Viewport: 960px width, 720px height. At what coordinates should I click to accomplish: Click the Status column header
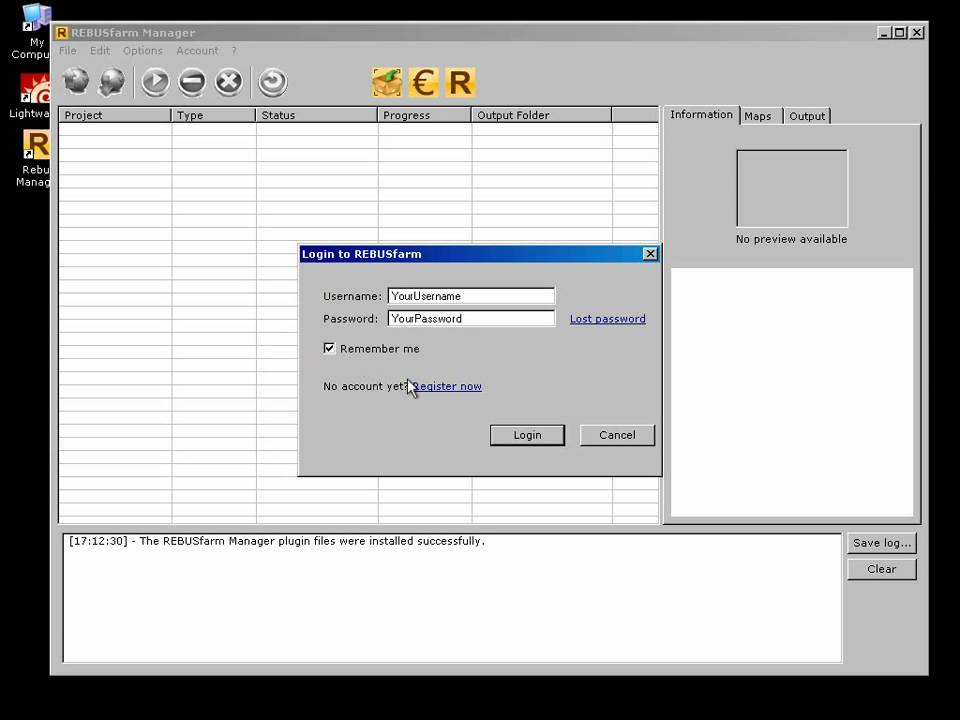pos(317,115)
